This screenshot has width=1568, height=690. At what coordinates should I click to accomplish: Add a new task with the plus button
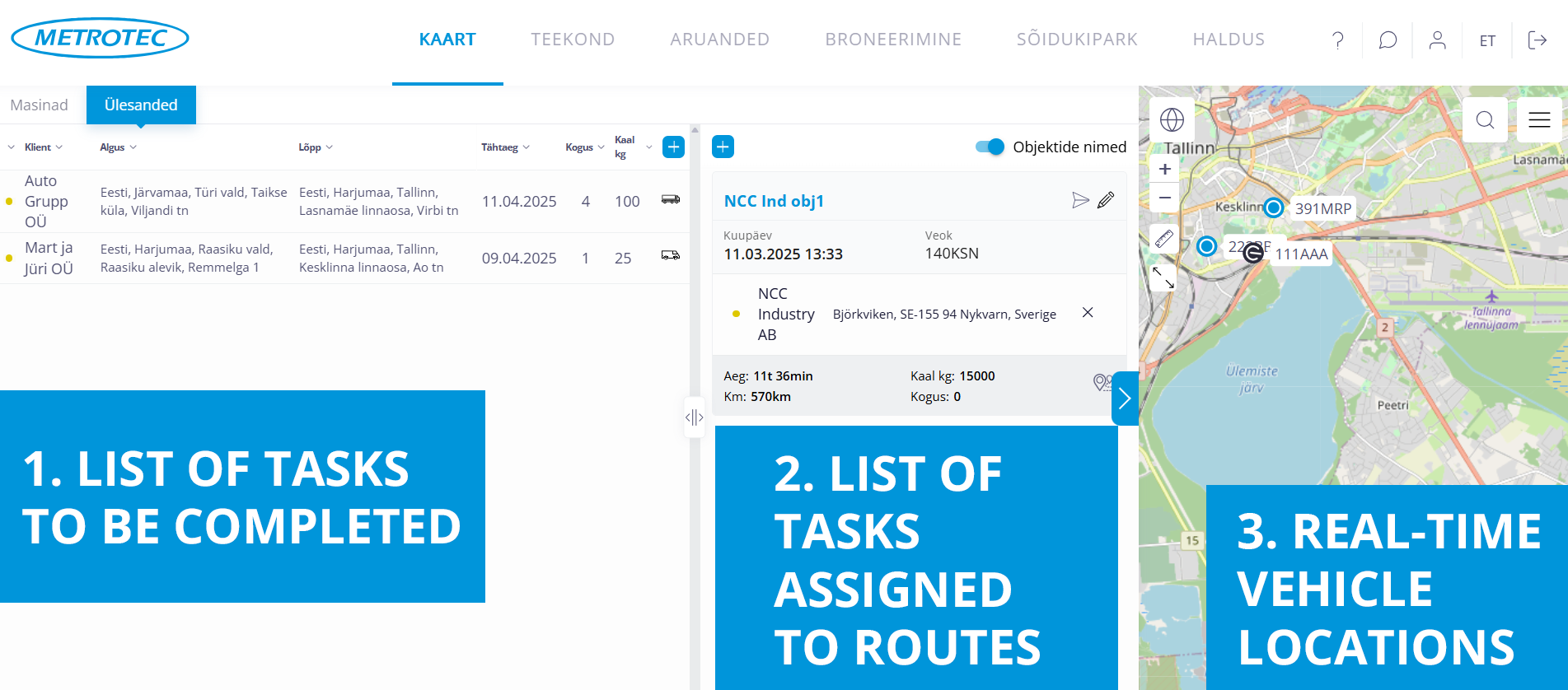click(673, 147)
